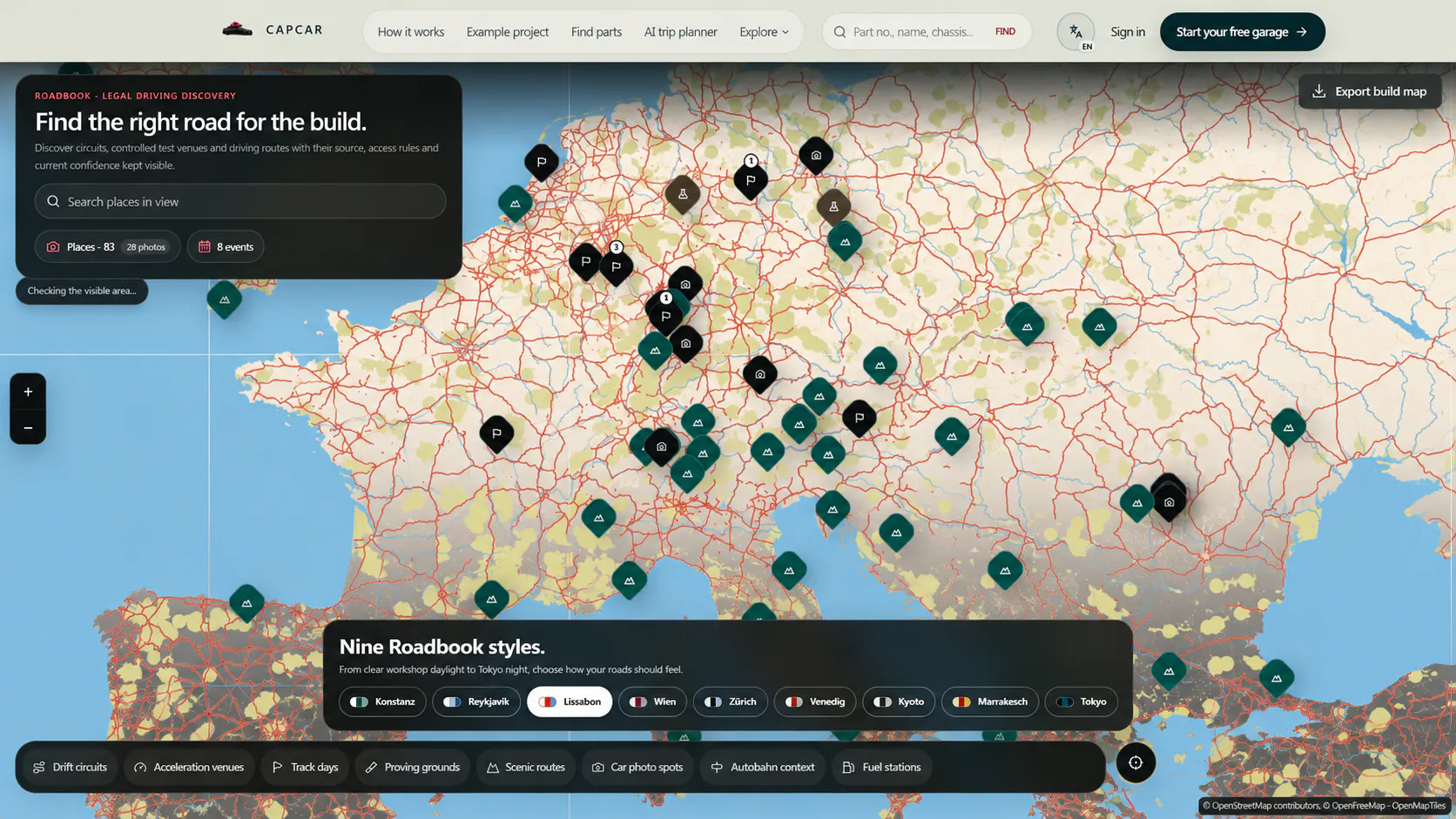Apply the Tokyo roadbook style

[x=1081, y=702]
